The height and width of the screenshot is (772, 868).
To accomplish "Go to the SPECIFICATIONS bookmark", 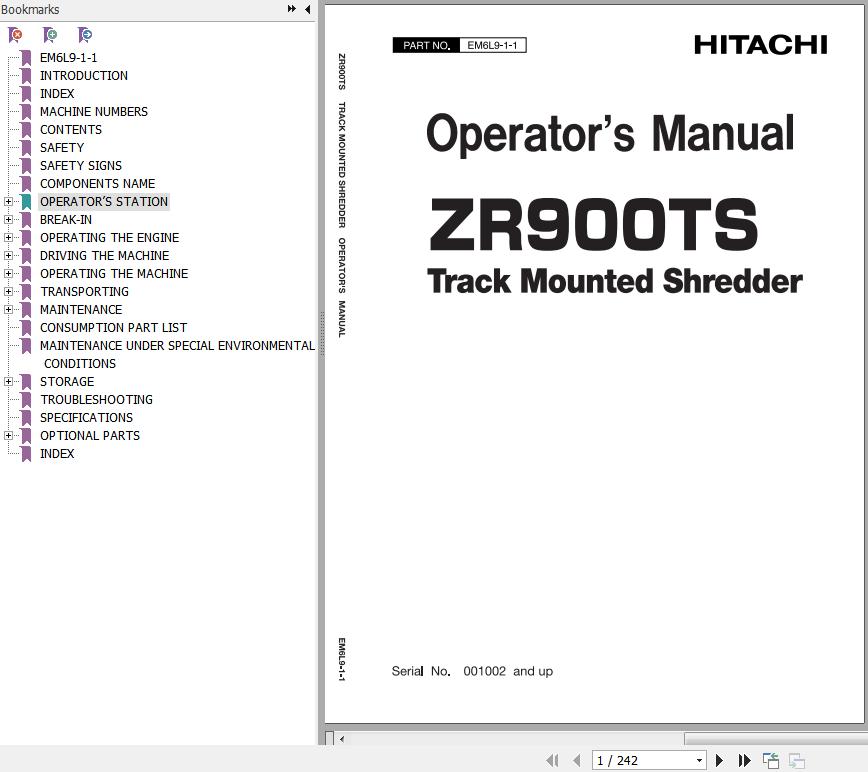I will click(86, 417).
